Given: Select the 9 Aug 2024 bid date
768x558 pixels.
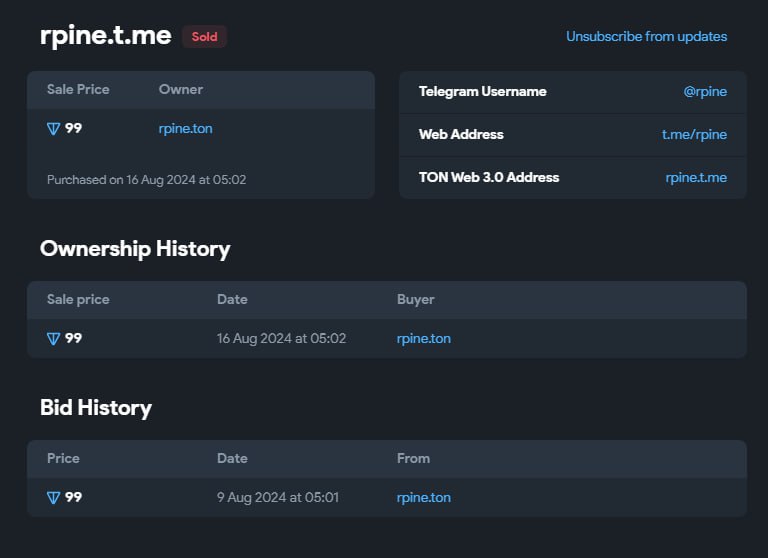Looking at the screenshot, I should [277, 497].
